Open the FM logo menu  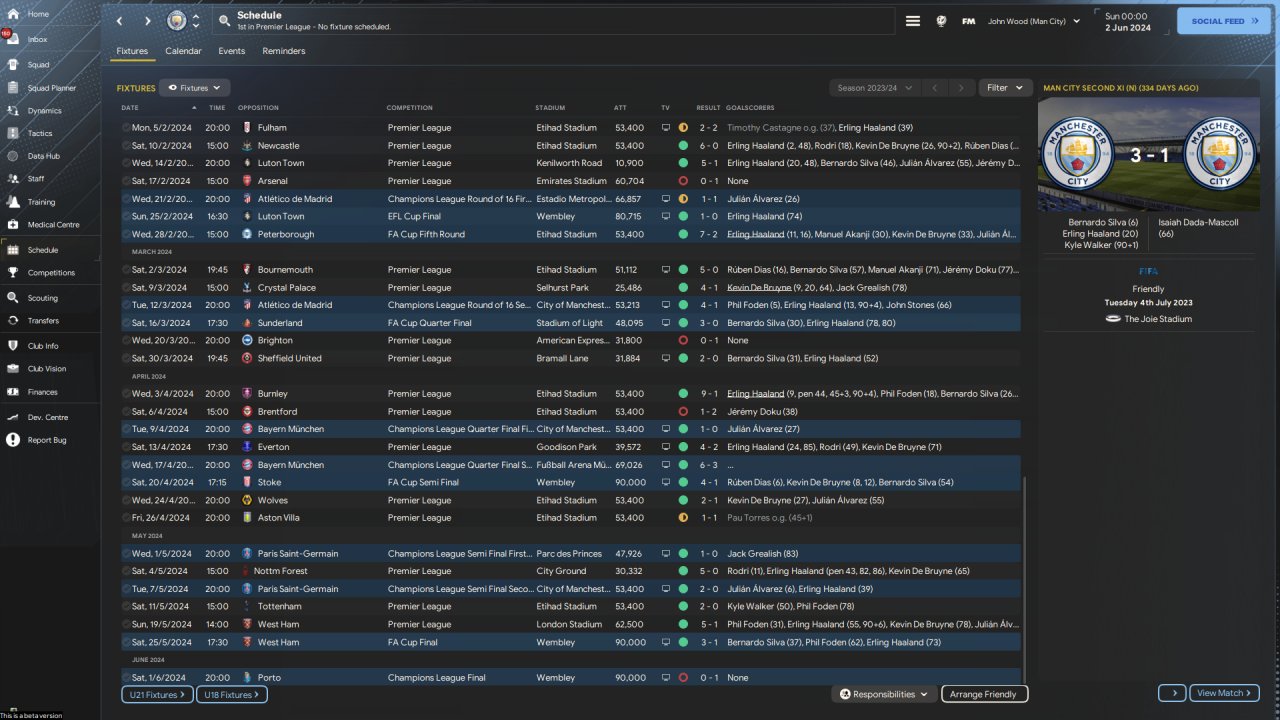coord(969,21)
